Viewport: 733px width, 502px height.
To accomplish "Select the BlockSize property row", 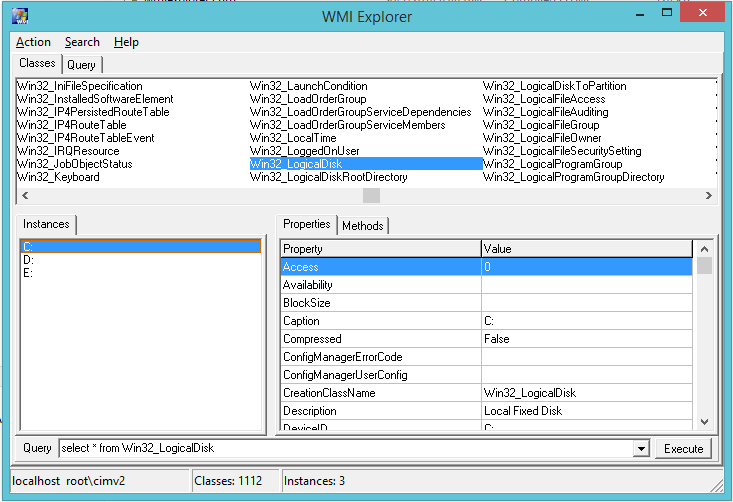I will (x=486, y=303).
